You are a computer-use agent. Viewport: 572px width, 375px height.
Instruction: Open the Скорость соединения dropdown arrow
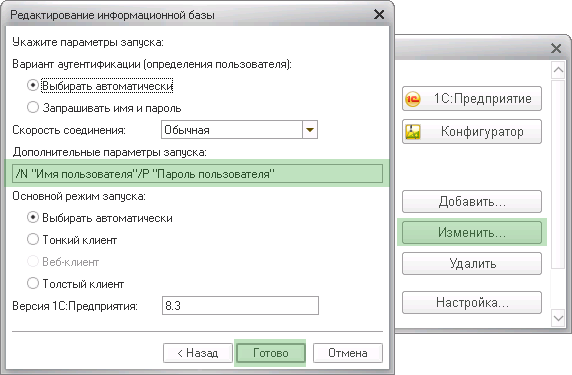tap(310, 130)
